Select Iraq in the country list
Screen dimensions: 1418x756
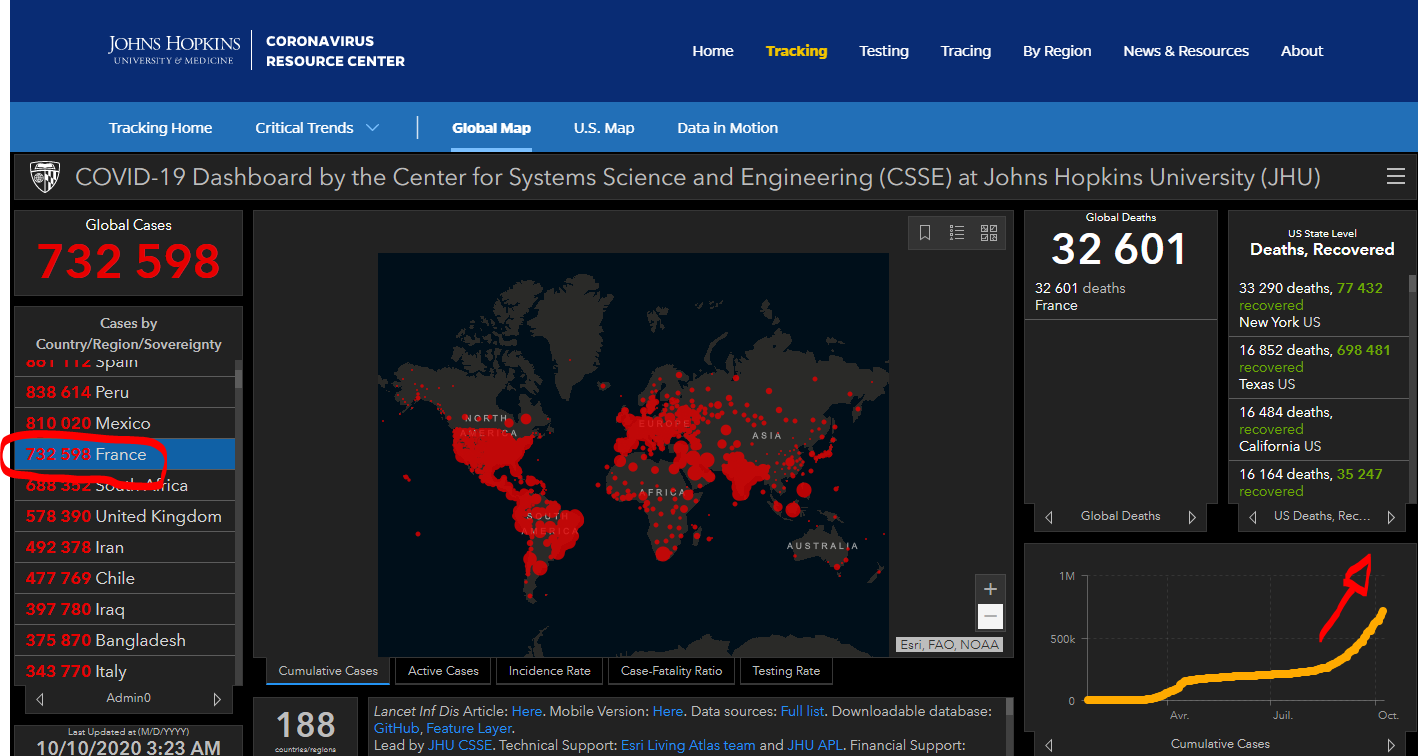click(125, 609)
